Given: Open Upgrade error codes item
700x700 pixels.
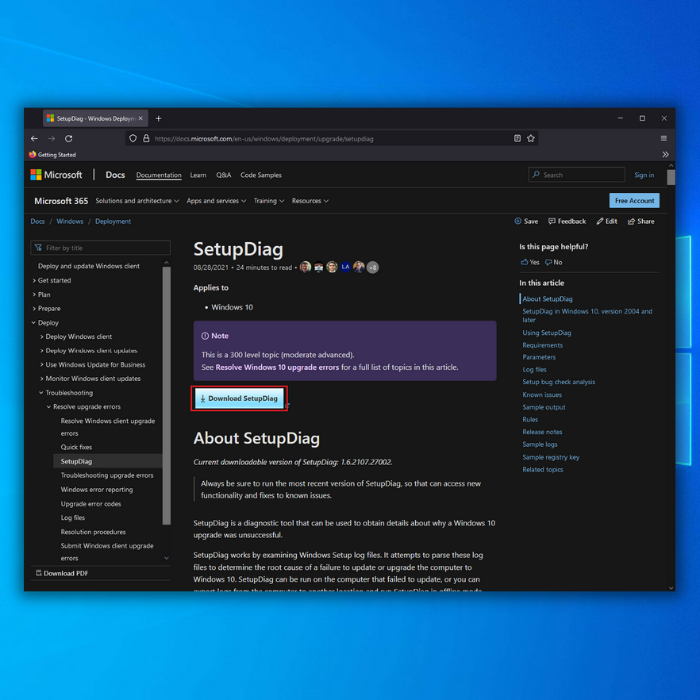Looking at the screenshot, I should point(91,504).
